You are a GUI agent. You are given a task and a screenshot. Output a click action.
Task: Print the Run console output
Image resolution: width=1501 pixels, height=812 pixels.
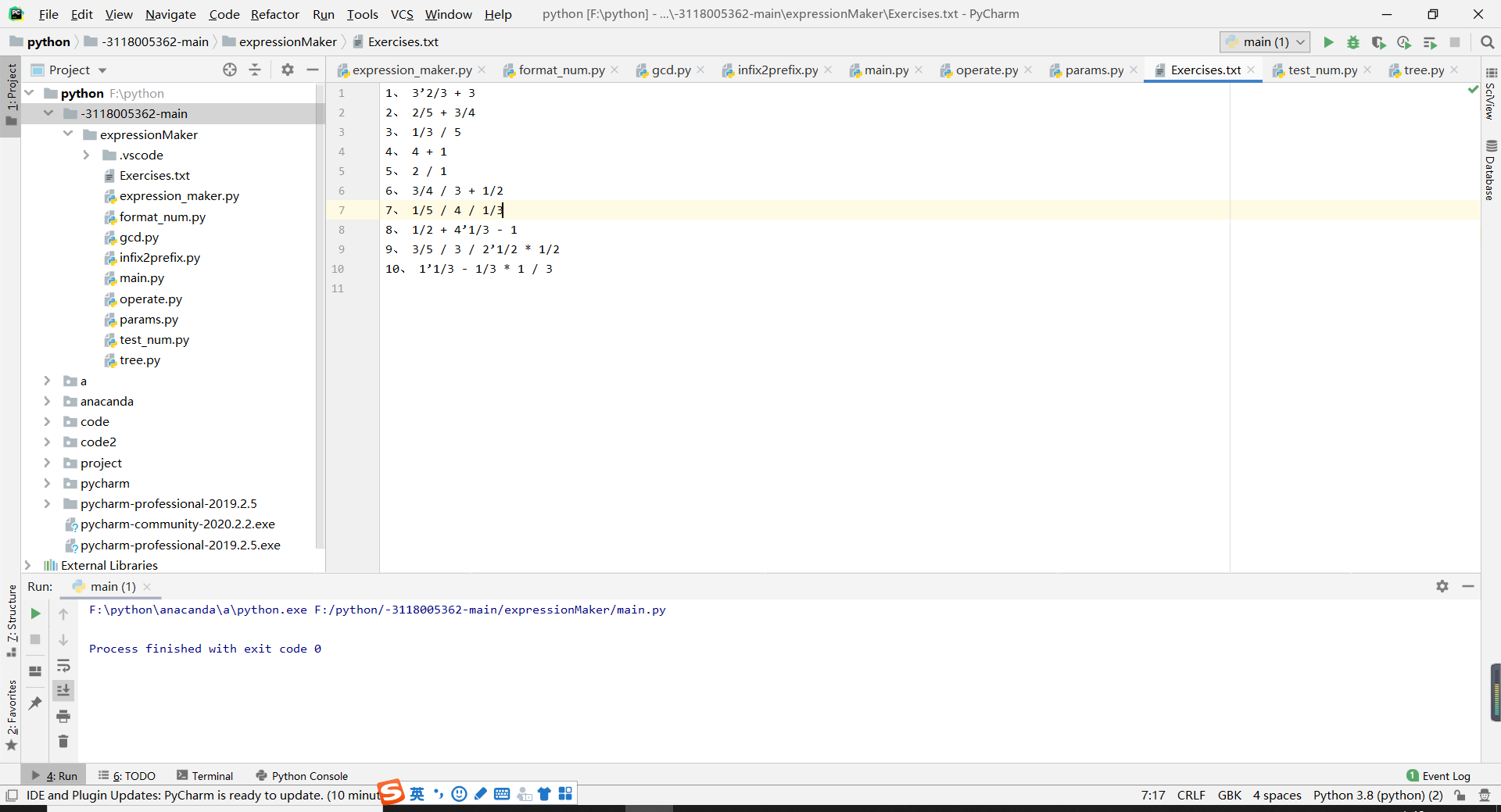pyautogui.click(x=63, y=716)
